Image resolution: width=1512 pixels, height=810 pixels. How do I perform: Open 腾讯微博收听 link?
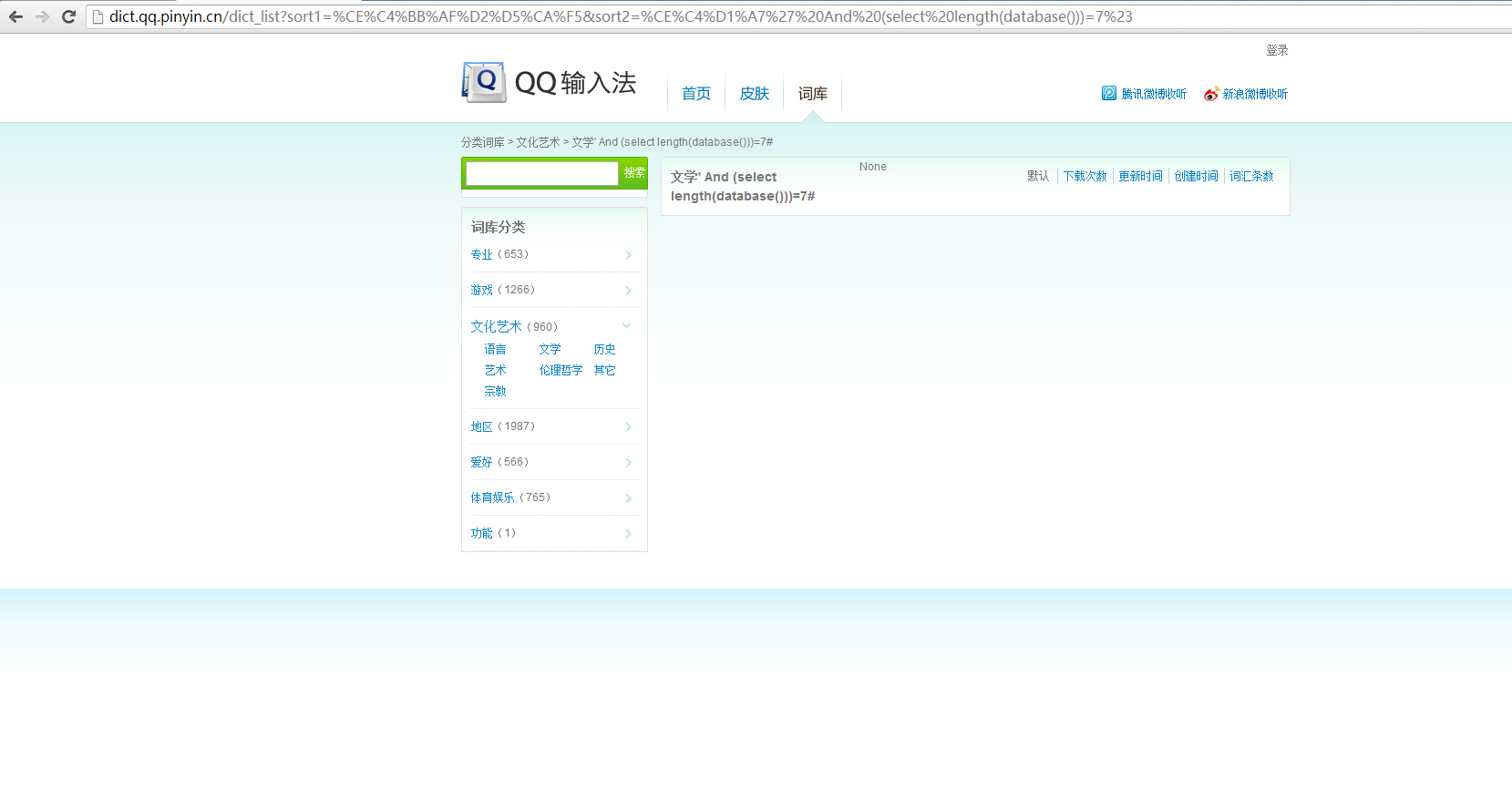[1154, 94]
